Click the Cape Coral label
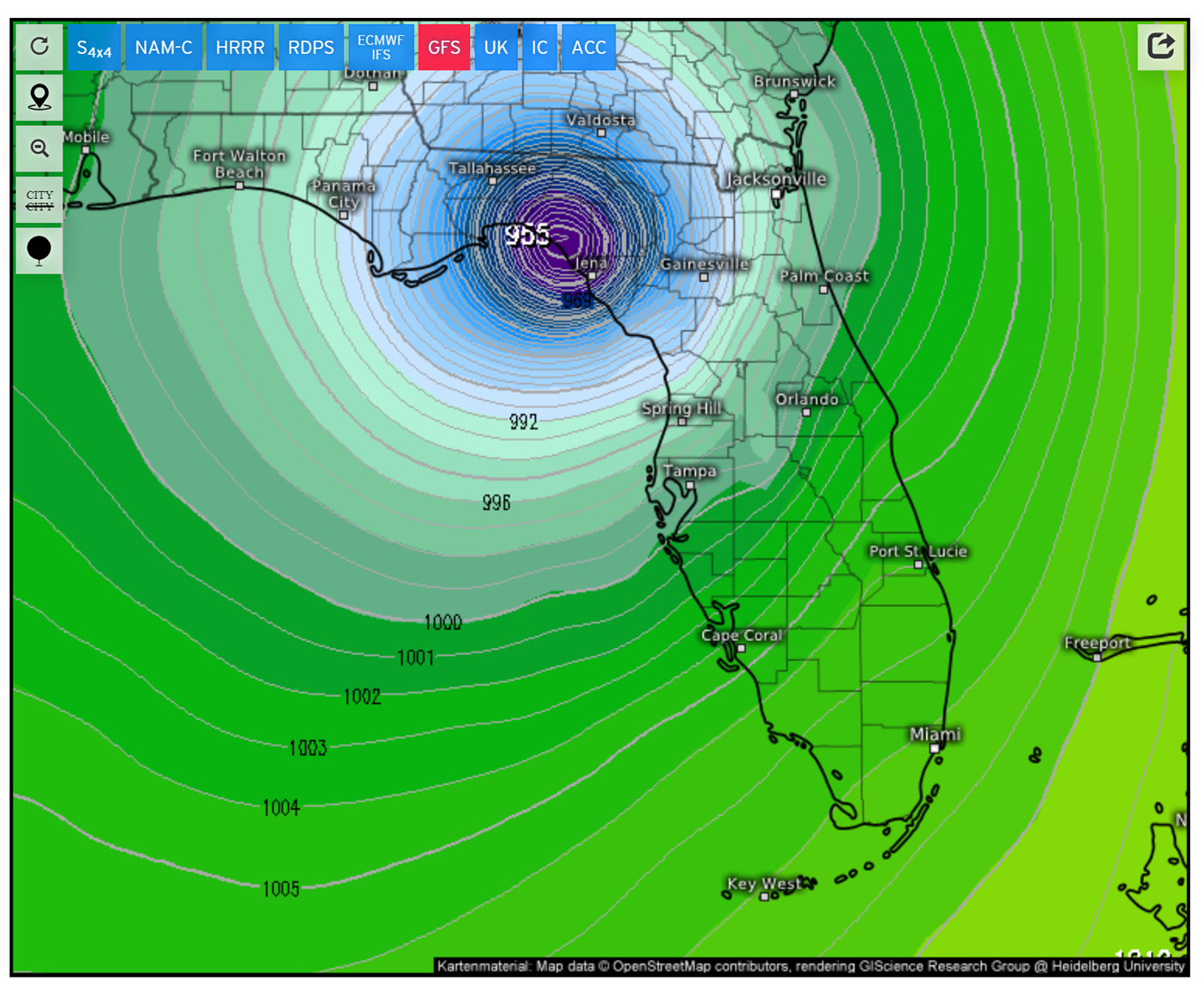Image resolution: width=1204 pixels, height=984 pixels. pos(742,635)
